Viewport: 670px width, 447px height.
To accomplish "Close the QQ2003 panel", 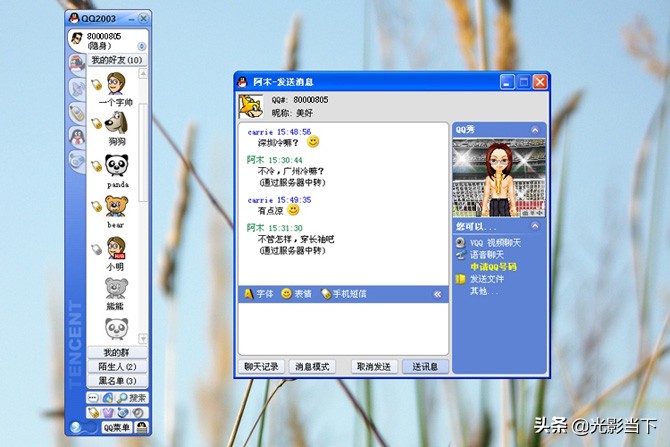I will coord(144,18).
